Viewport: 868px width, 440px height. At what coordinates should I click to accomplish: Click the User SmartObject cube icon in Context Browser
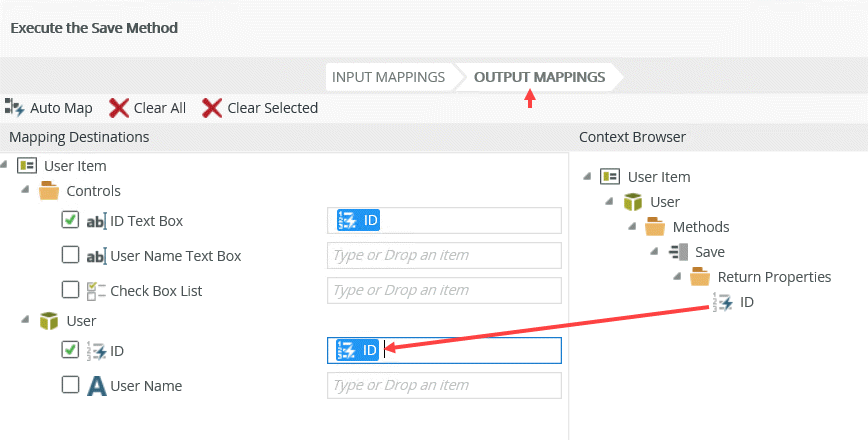click(633, 202)
